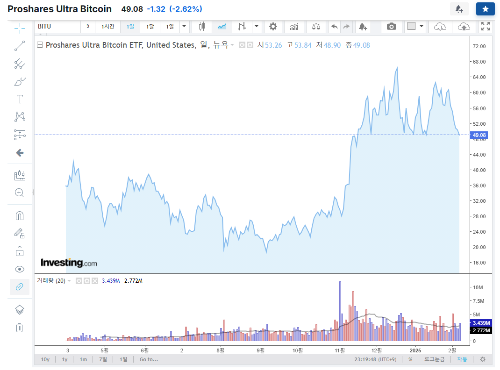
Task: Toggle magnet mode in left toolbar
Action: [20, 215]
